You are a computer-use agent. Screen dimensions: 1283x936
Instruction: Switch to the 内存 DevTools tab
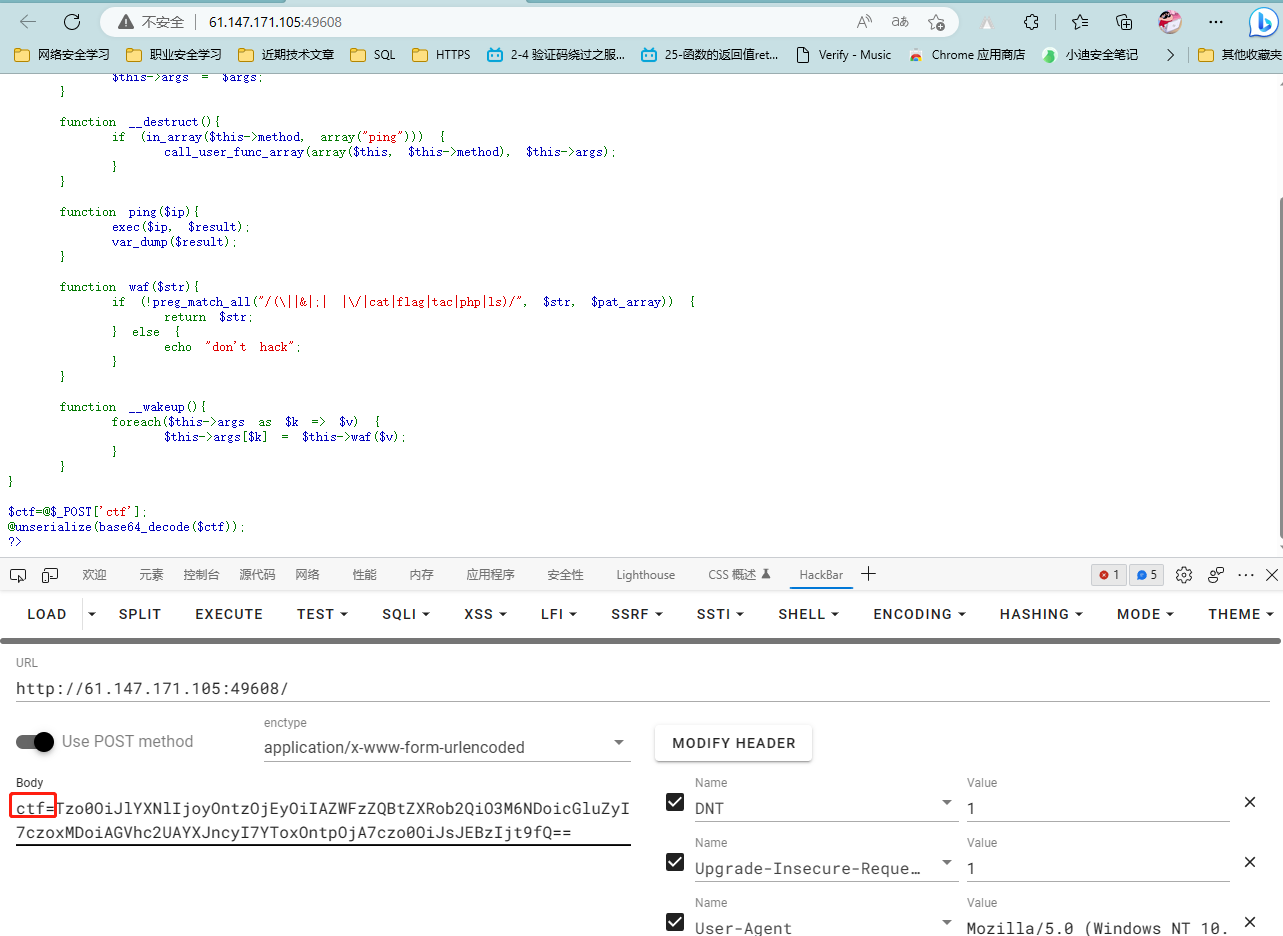pos(421,575)
